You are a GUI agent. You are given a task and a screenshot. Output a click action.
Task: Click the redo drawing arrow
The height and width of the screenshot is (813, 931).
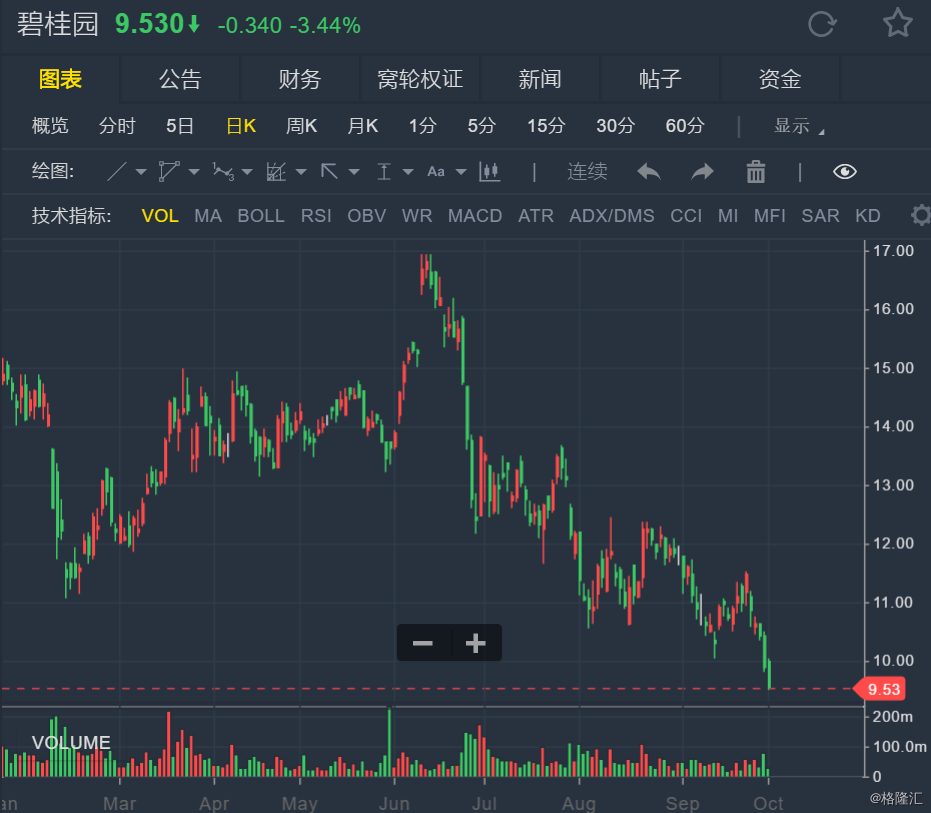coord(701,172)
